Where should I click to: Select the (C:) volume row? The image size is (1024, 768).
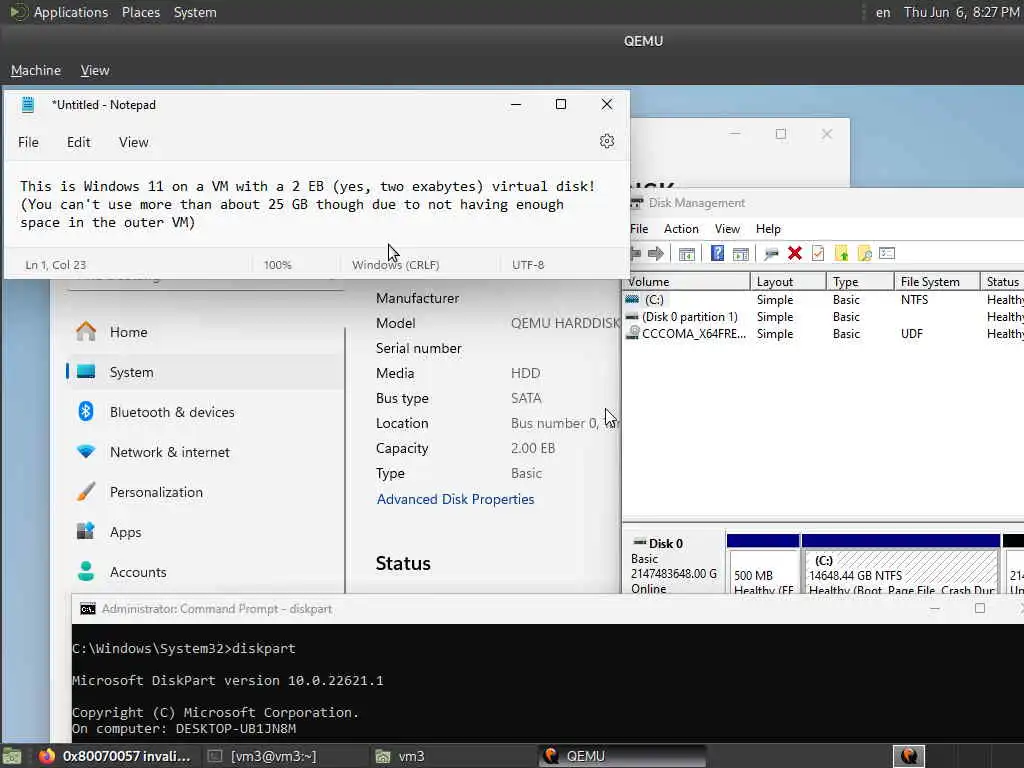pyautogui.click(x=823, y=300)
